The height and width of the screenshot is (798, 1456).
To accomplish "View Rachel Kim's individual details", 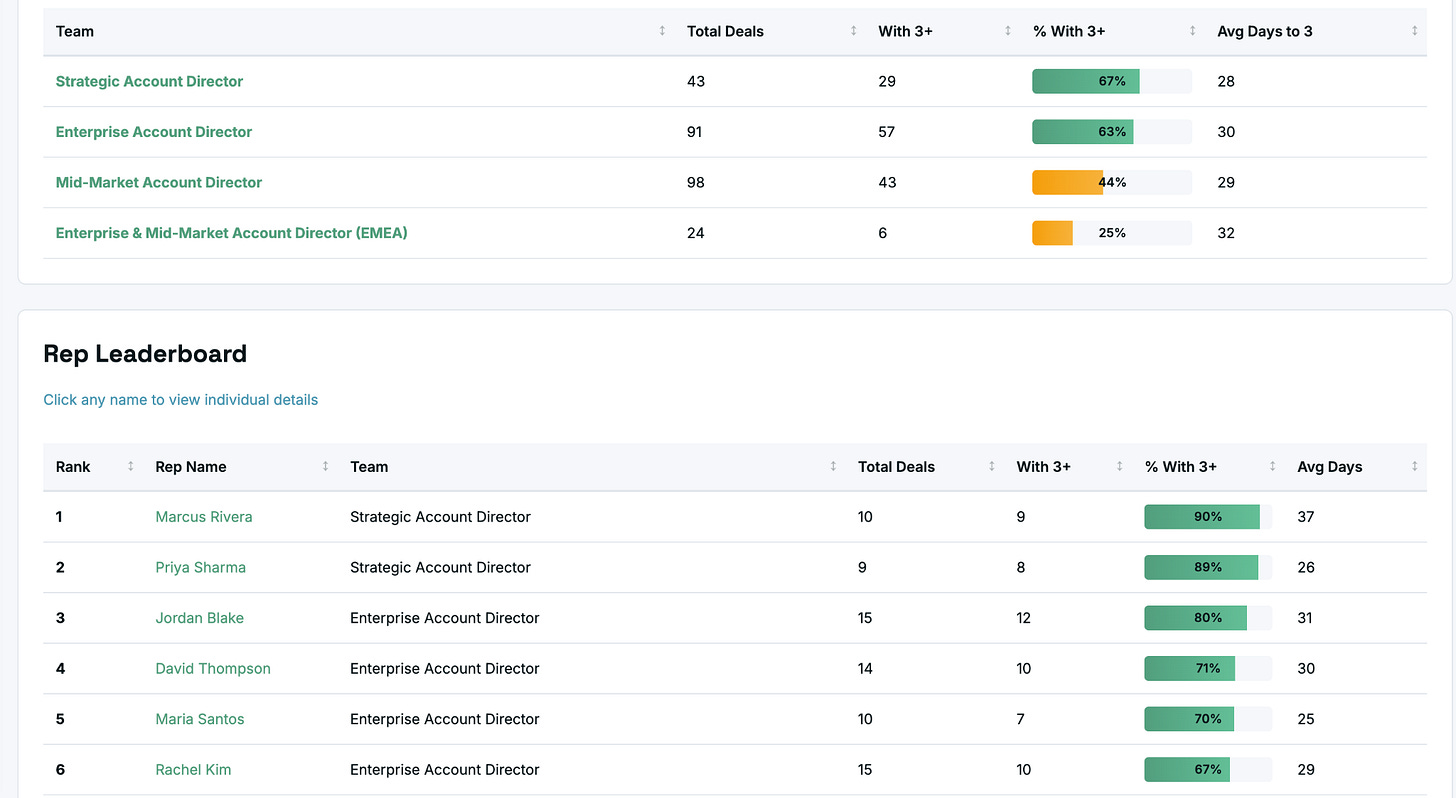I will [194, 769].
